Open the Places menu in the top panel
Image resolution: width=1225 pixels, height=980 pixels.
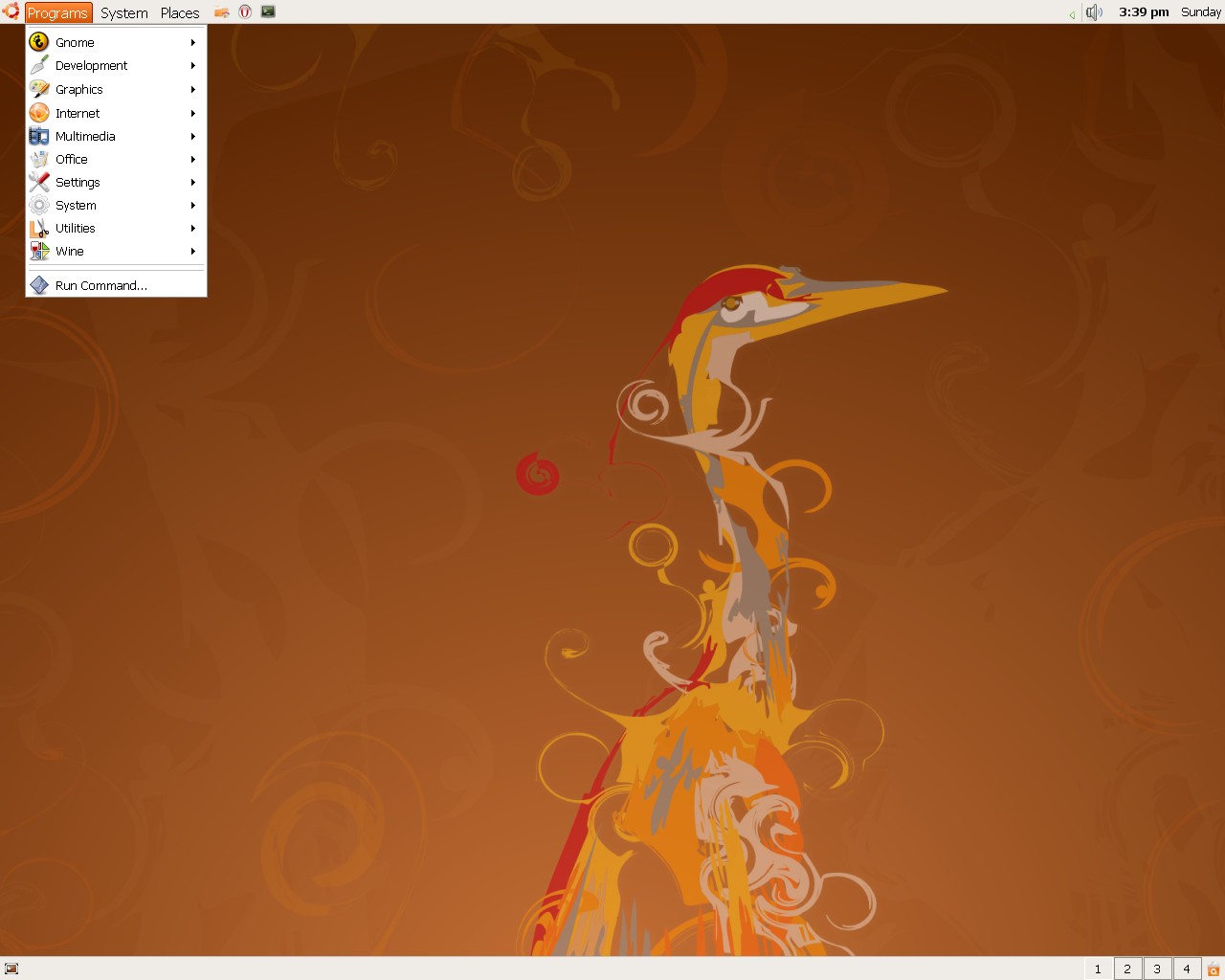(x=180, y=12)
